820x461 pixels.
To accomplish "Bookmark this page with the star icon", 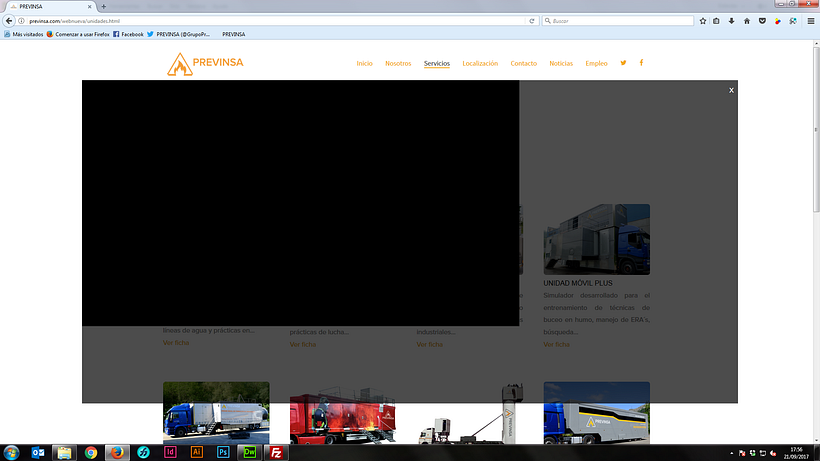I will click(x=703, y=21).
